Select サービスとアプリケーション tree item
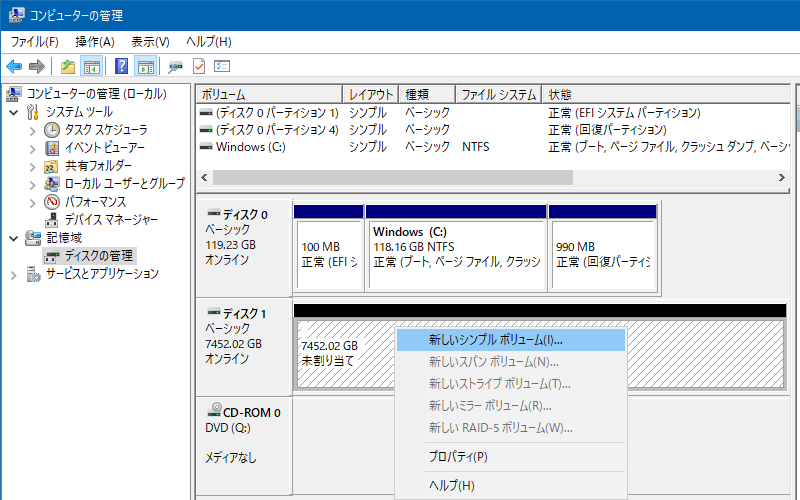The width and height of the screenshot is (800, 500). 93,274
